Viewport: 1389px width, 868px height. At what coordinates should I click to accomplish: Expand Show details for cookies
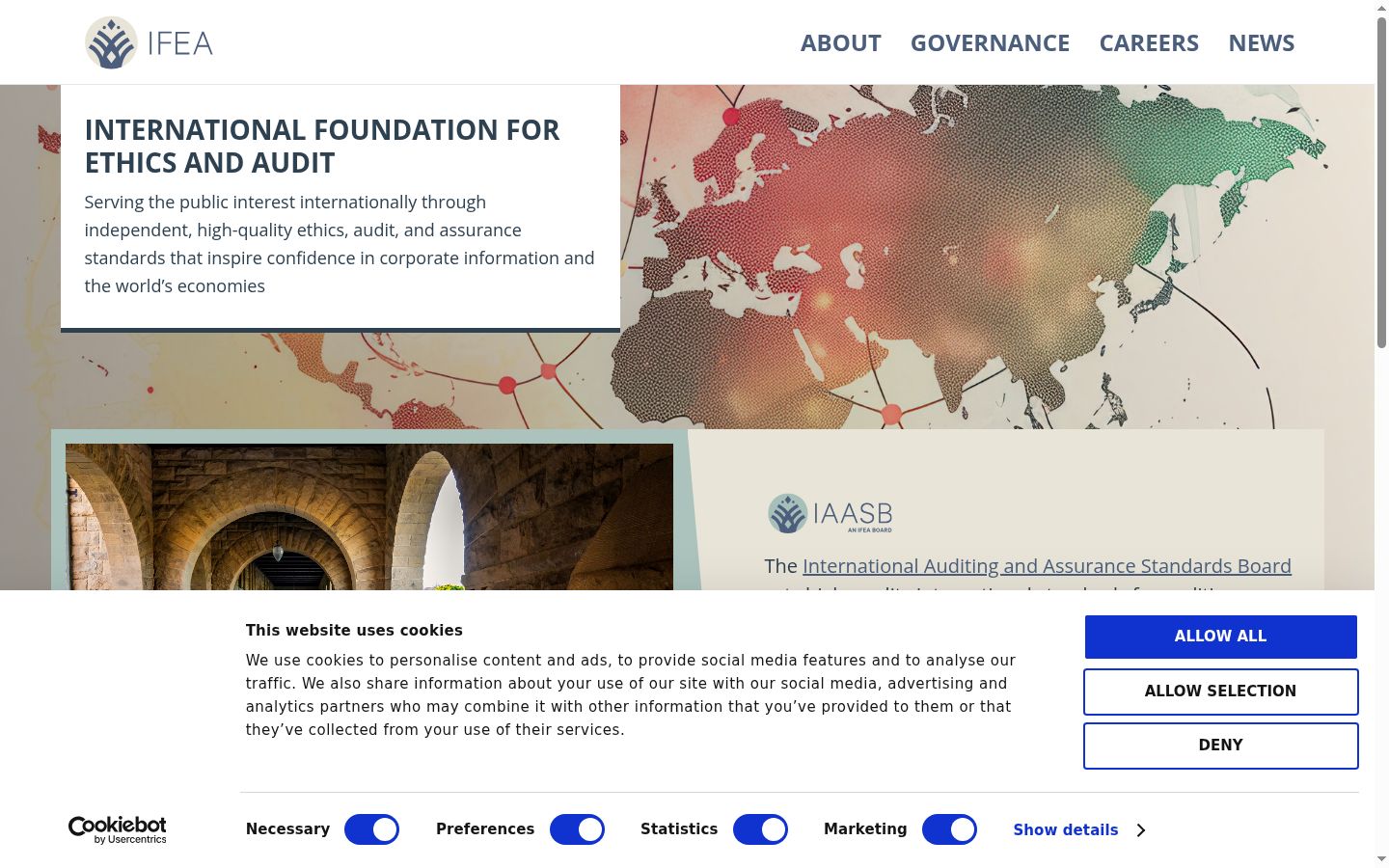coord(1066,830)
